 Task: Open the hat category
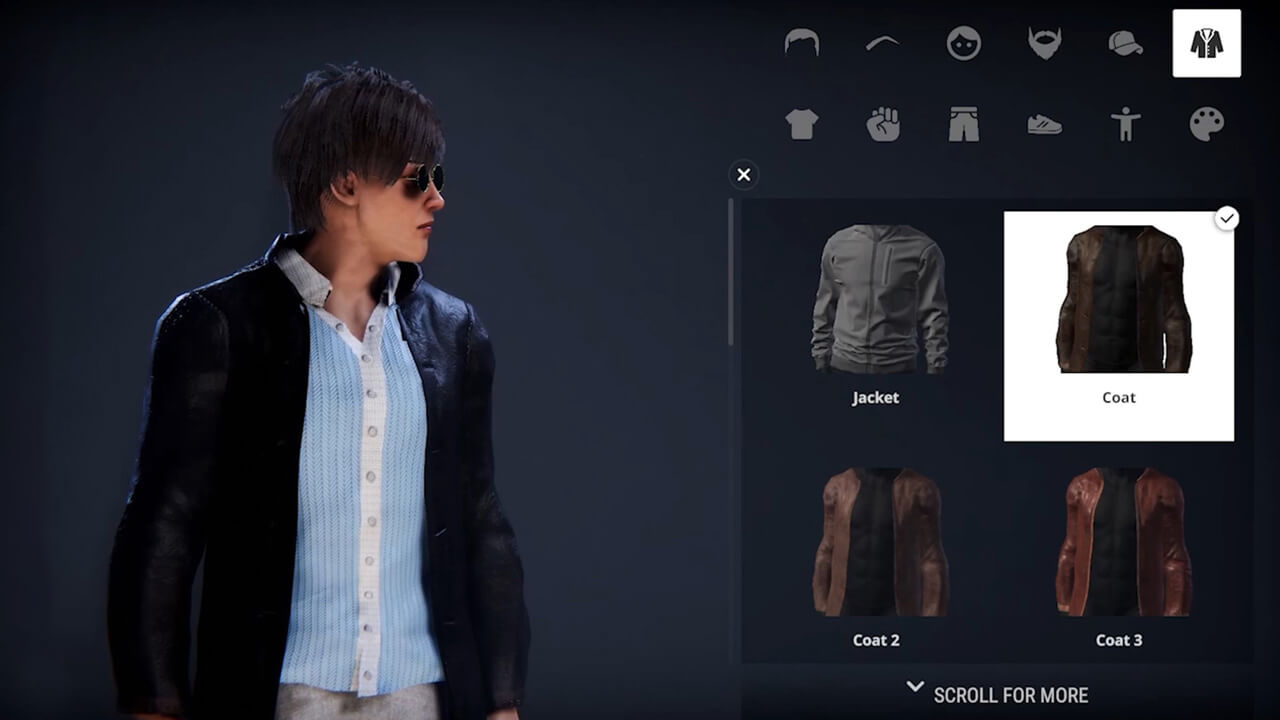[1125, 44]
